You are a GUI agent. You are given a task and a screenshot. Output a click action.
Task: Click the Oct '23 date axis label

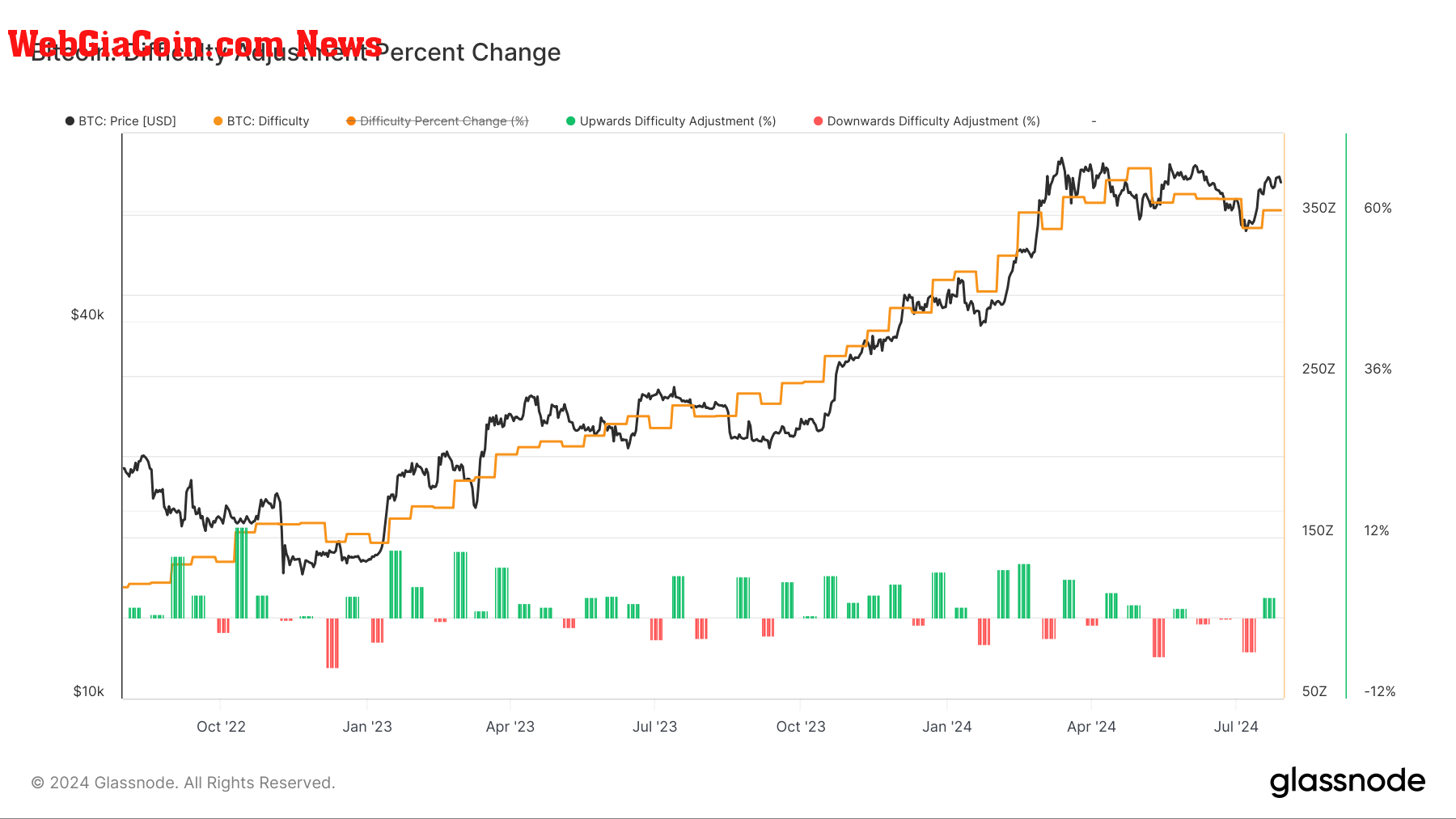(x=801, y=727)
